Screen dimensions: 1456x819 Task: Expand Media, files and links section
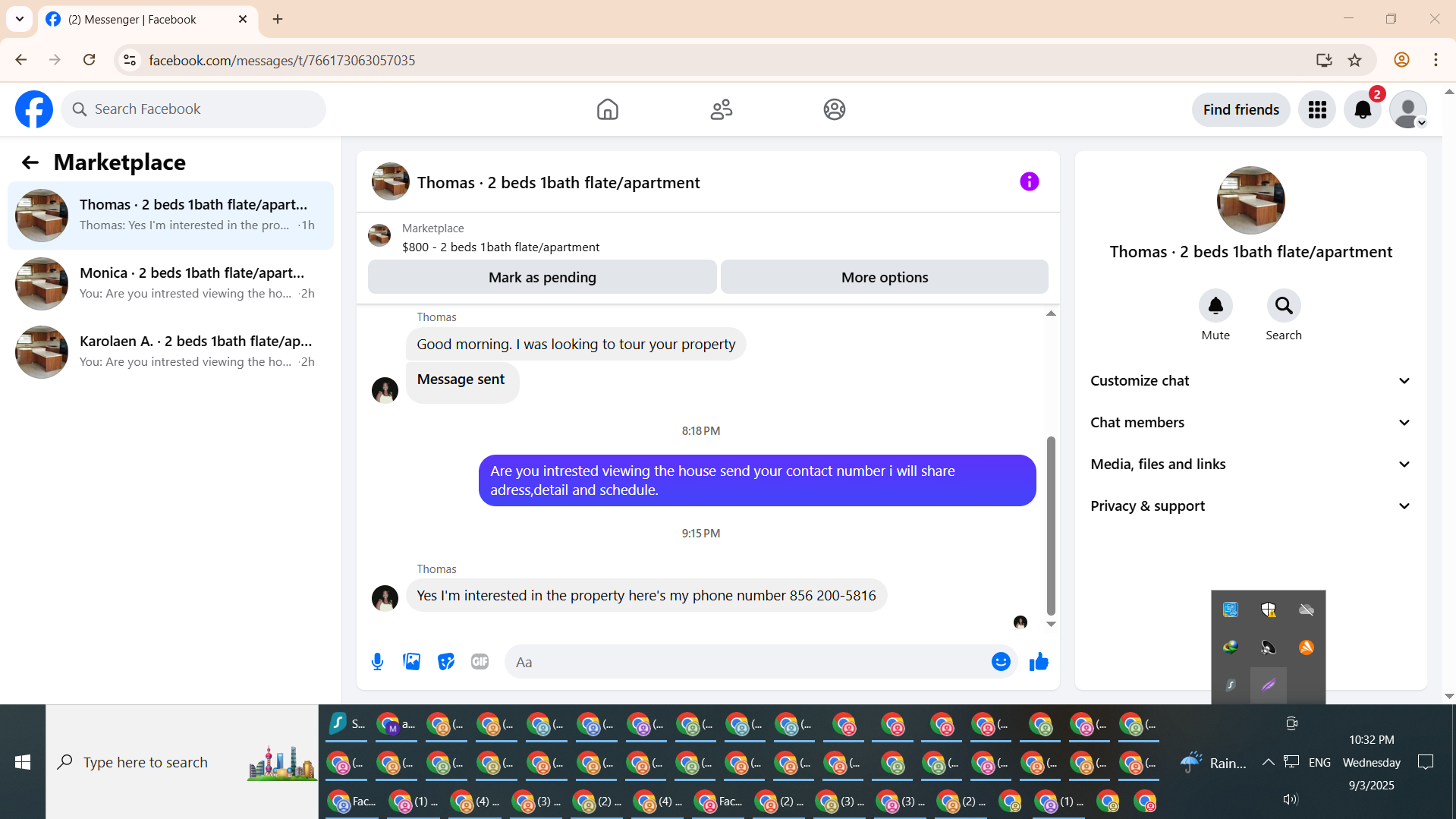[1250, 465]
